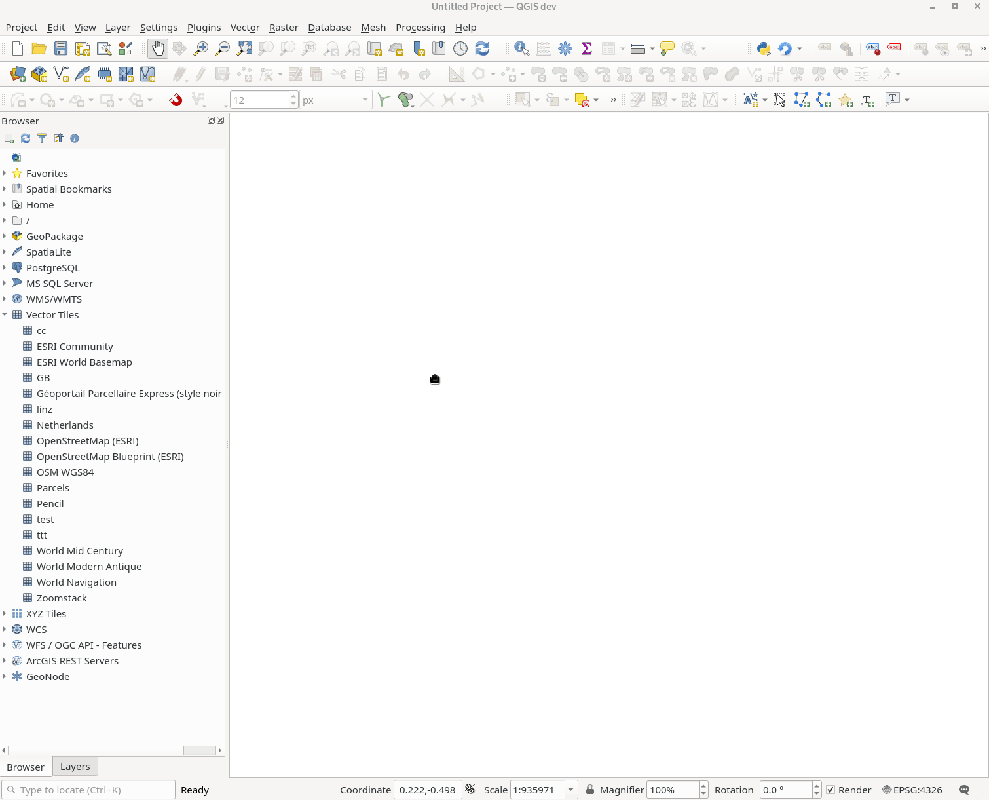Select the Identify Features tool
Image resolution: width=989 pixels, height=800 pixels.
tap(521, 48)
